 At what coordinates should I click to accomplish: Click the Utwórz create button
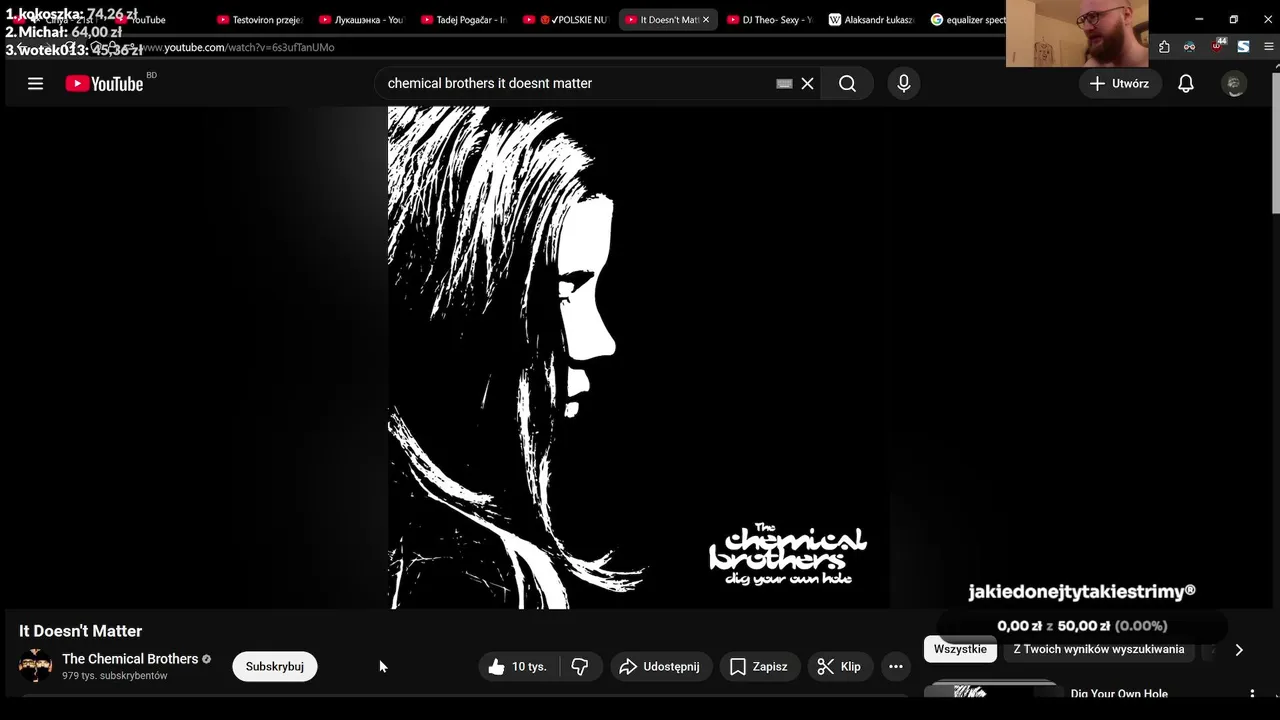tap(1120, 84)
